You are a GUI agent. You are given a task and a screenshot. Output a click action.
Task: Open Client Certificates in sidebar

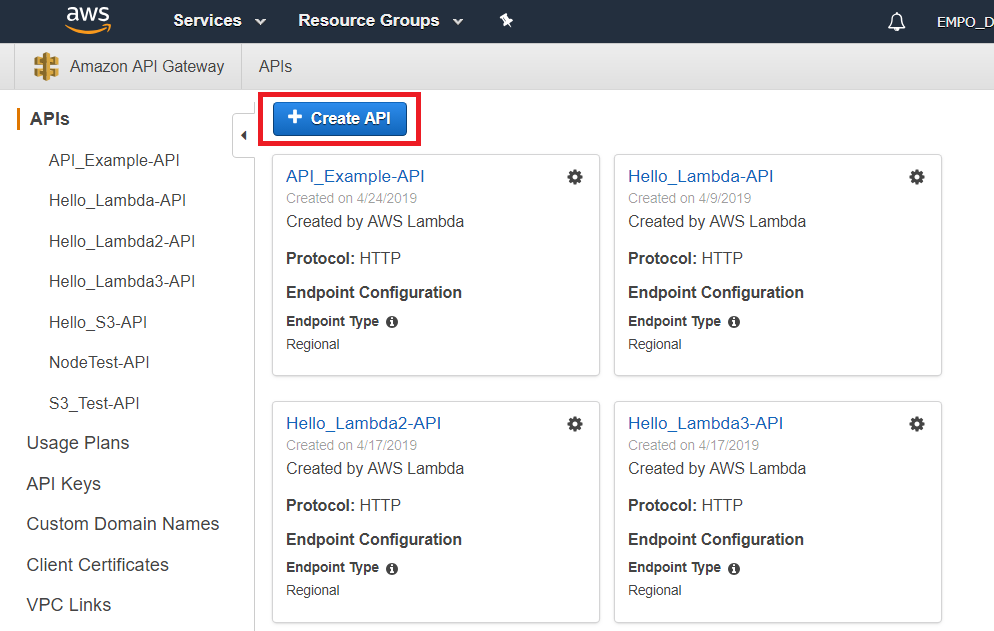click(98, 565)
